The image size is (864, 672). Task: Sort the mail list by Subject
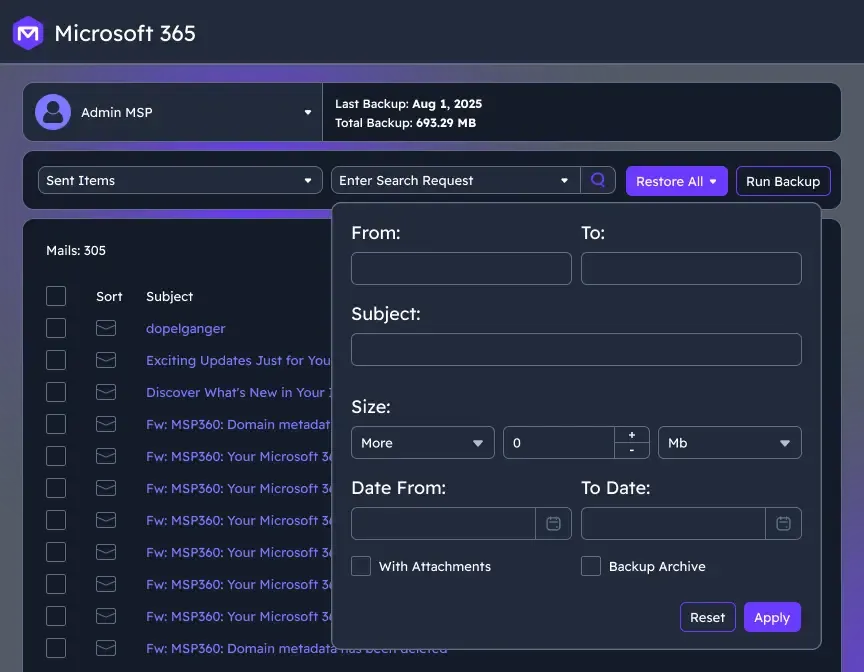coord(169,297)
